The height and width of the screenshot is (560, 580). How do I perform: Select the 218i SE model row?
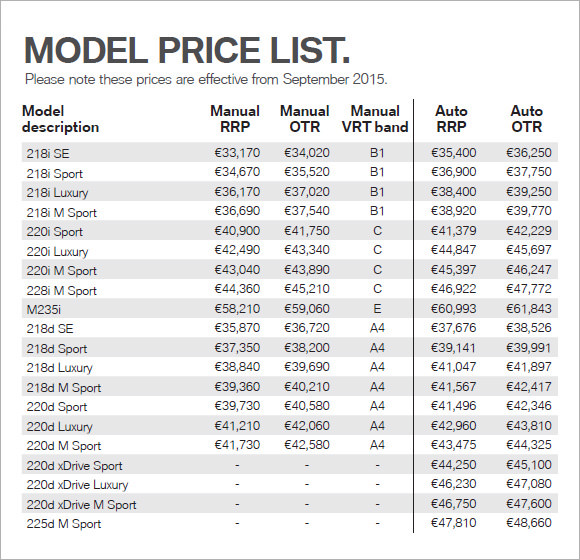(290, 152)
